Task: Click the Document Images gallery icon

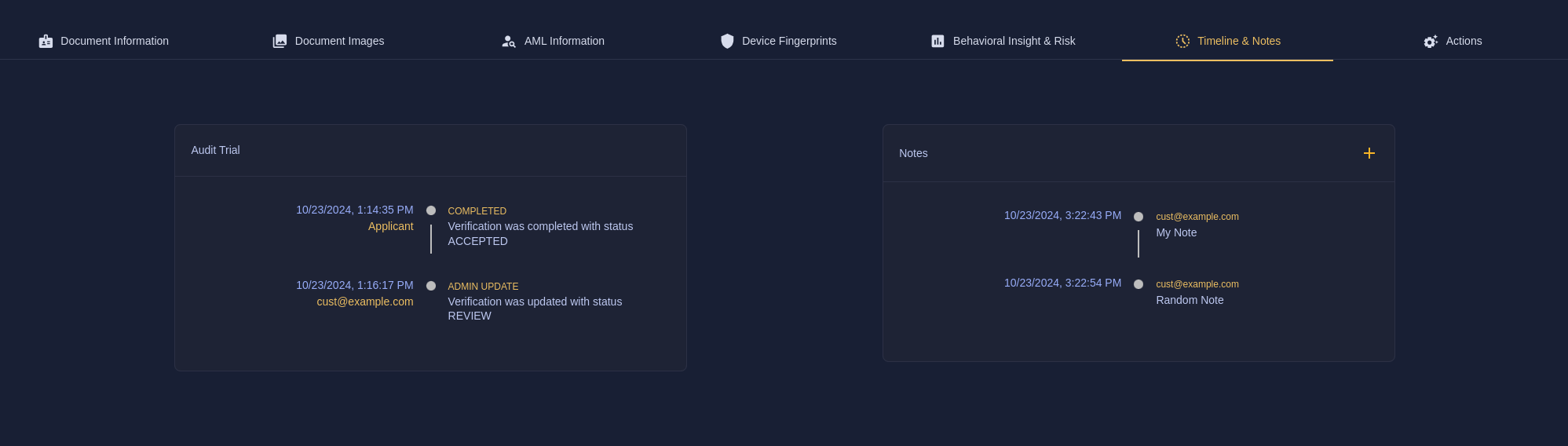Action: click(x=280, y=42)
